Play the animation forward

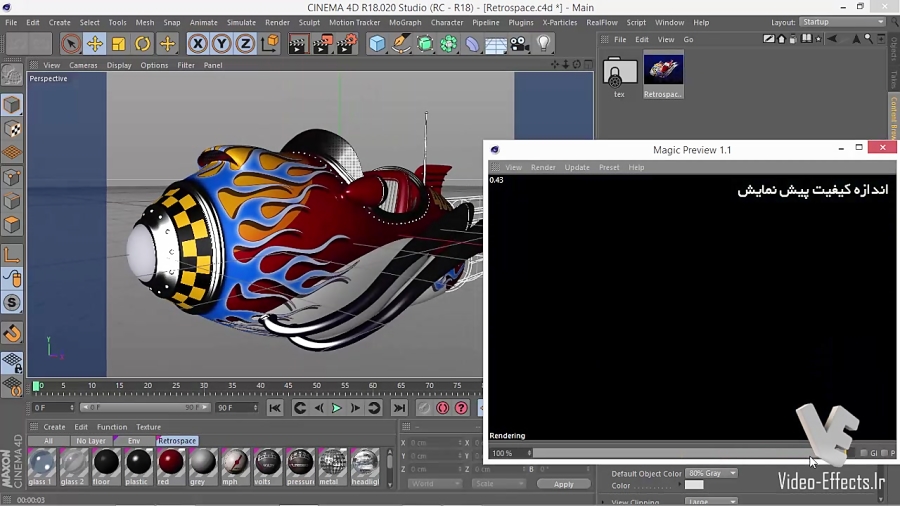[x=337, y=408]
